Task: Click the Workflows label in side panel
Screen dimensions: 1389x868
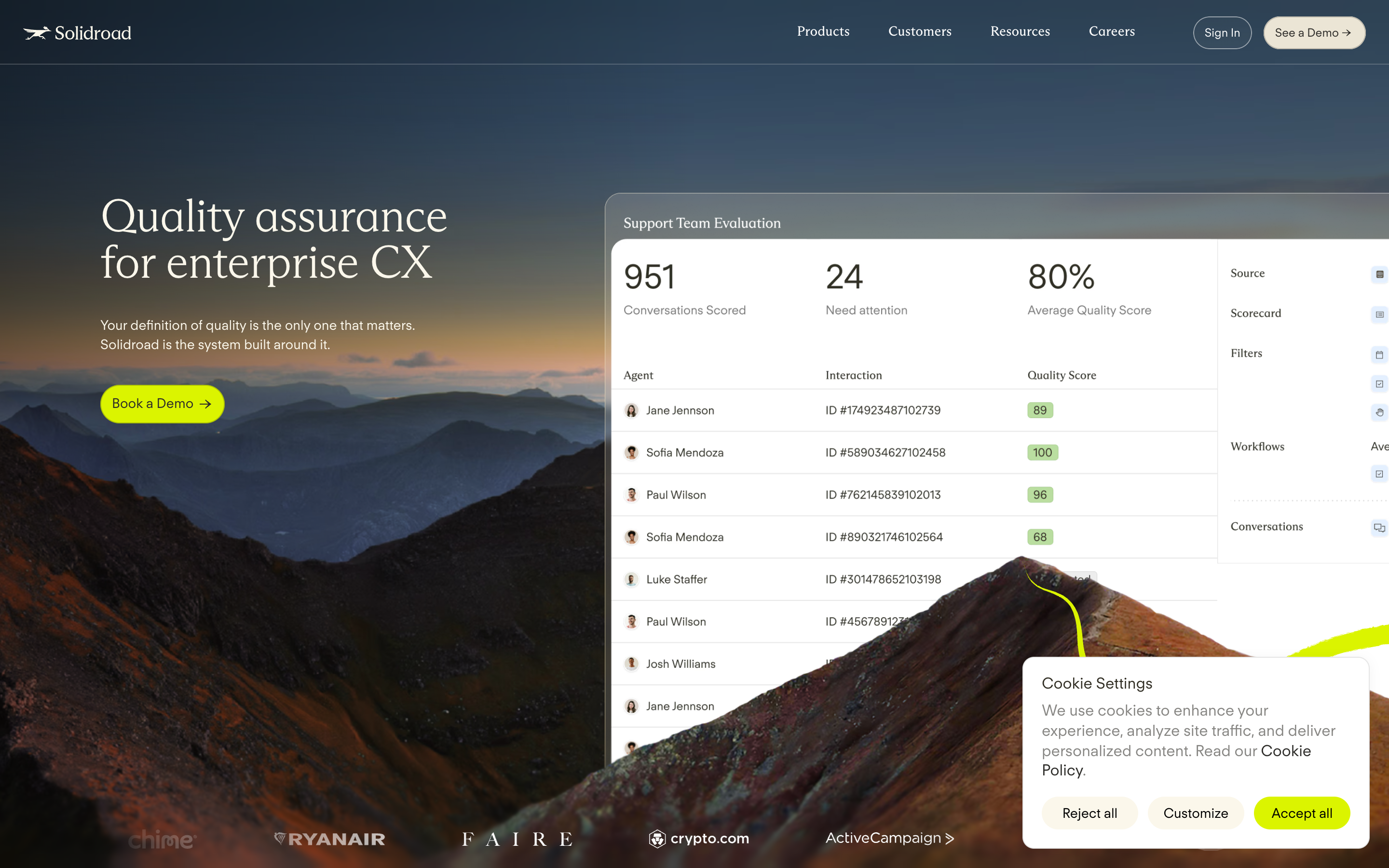Action: pos(1257,447)
